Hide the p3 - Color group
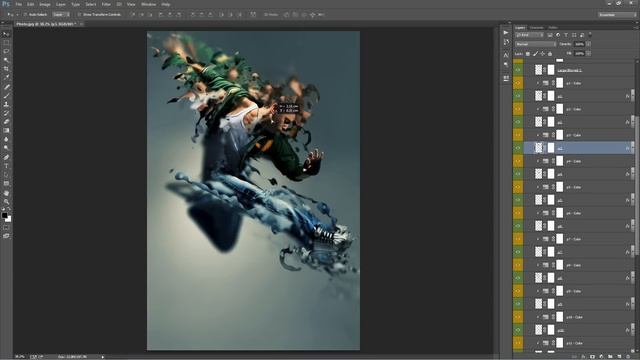640x360 pixels. 518,135
